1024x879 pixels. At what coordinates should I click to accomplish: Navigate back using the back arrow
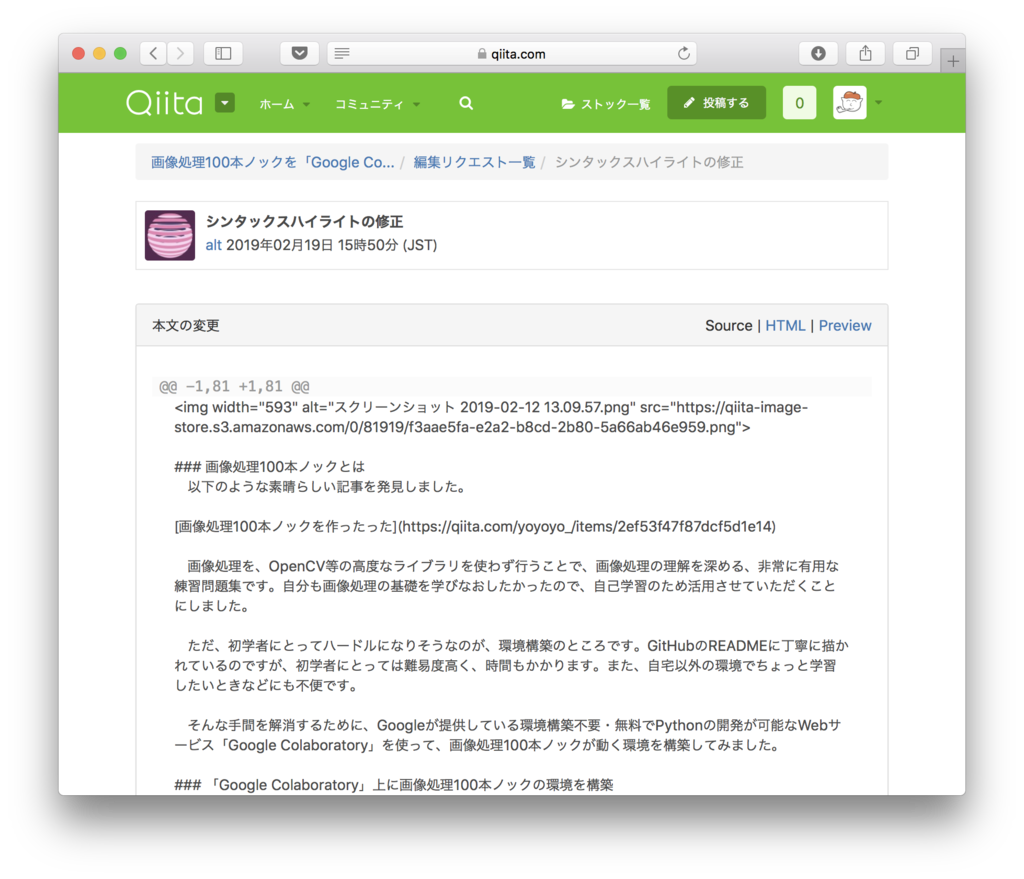pyautogui.click(x=152, y=53)
